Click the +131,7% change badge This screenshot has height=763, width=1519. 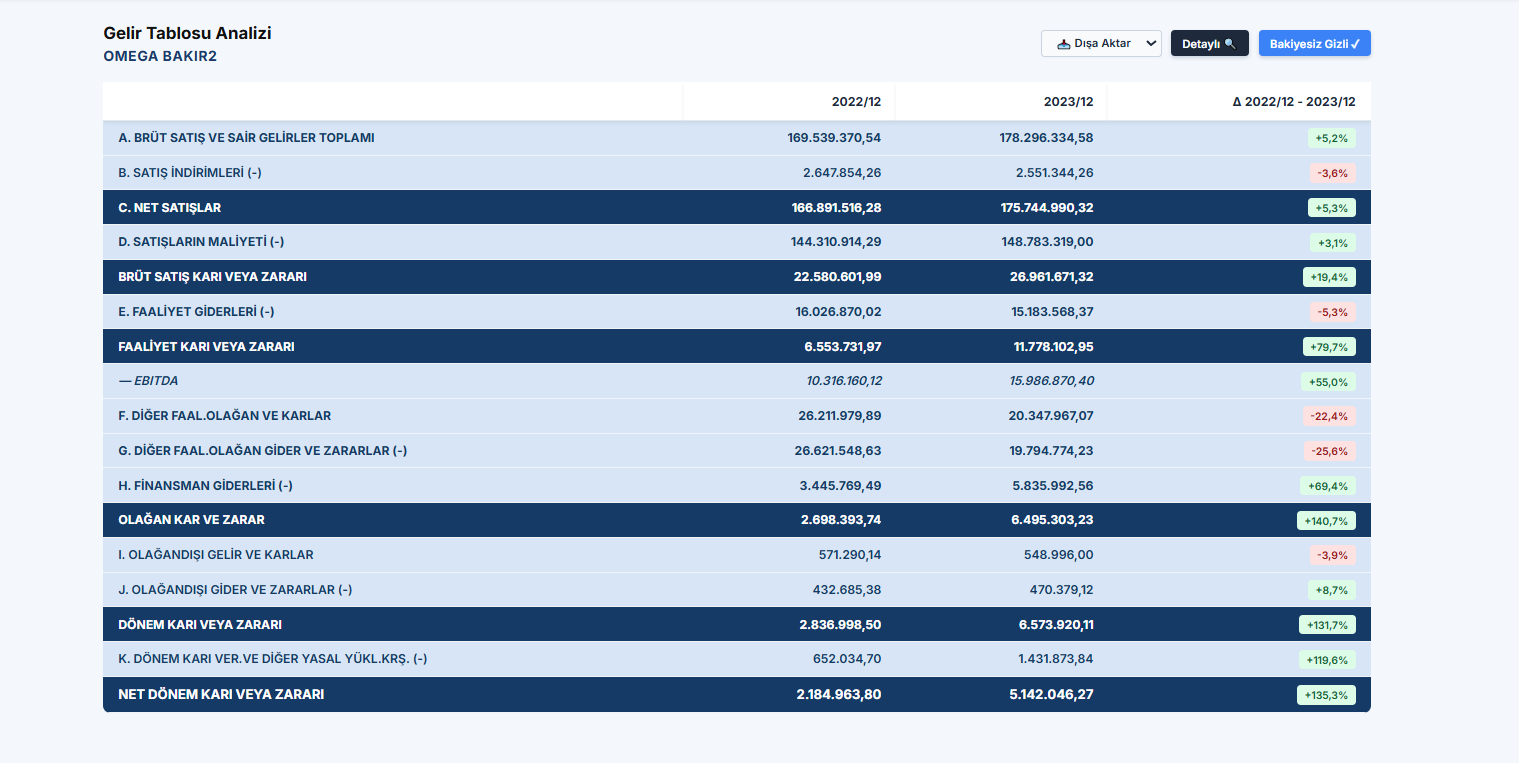tap(1327, 625)
